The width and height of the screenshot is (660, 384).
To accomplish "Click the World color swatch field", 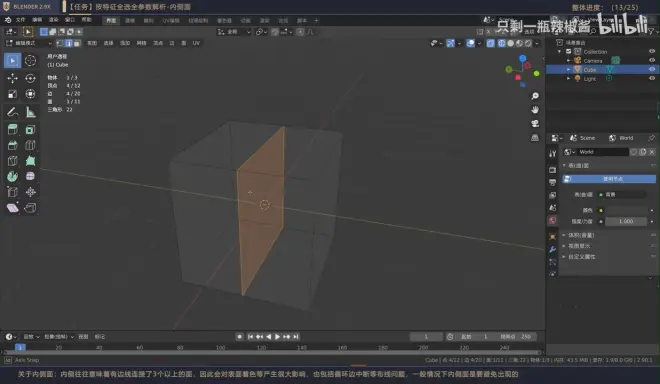I will (x=626, y=210).
